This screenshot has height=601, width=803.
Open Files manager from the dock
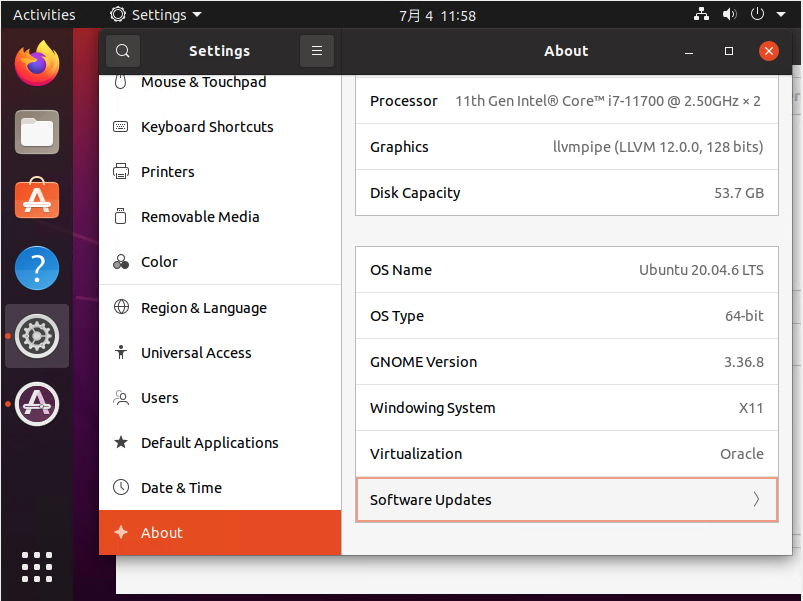(x=37, y=131)
